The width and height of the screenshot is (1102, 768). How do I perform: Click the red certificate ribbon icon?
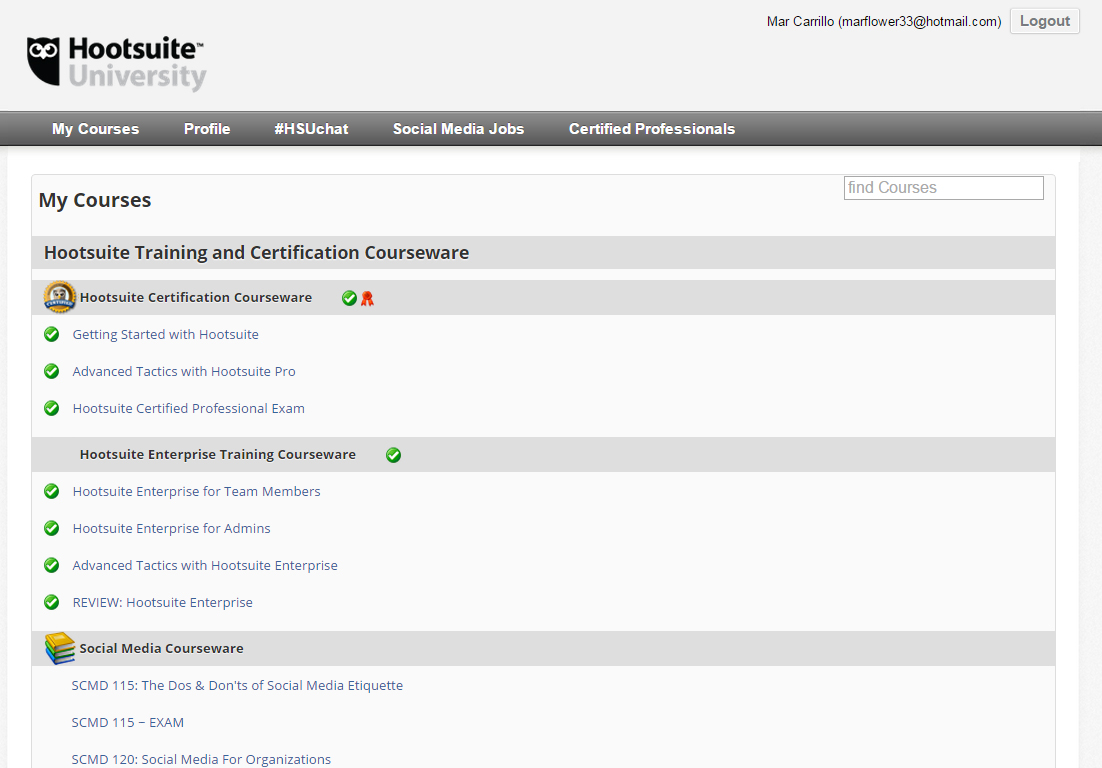tap(367, 298)
